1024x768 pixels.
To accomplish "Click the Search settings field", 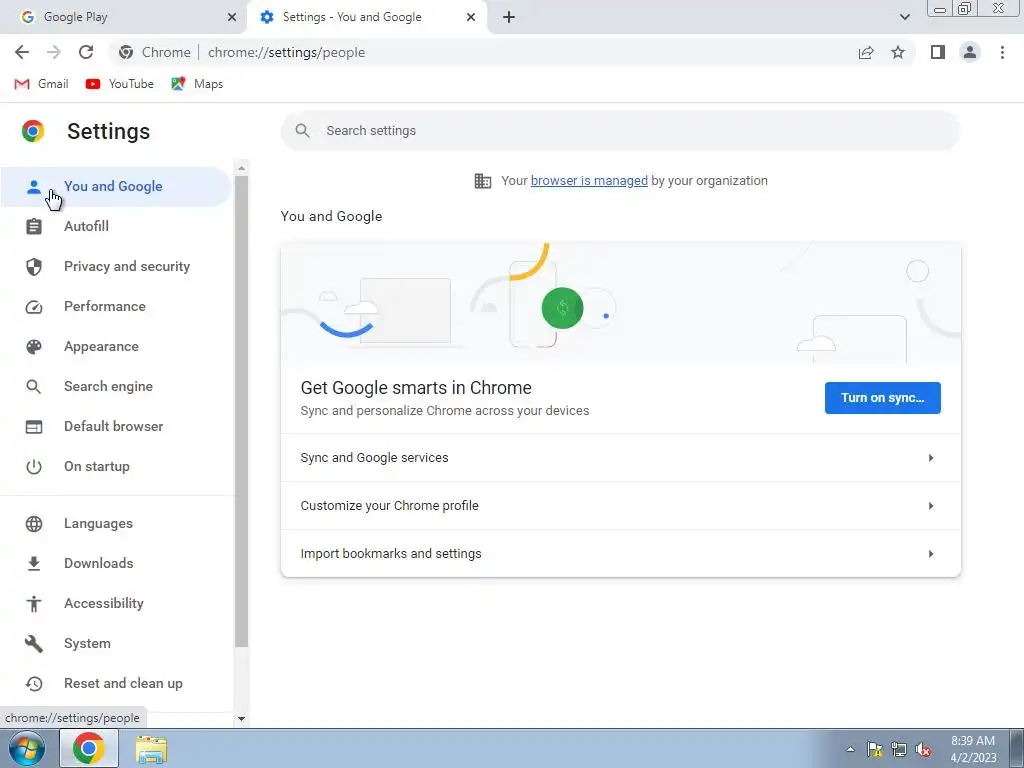I will 620,131.
